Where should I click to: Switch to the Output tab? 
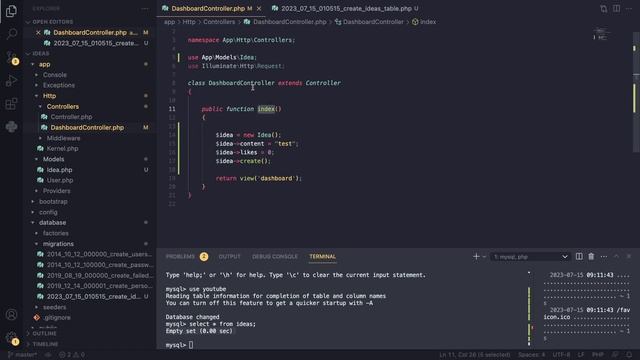(229, 257)
